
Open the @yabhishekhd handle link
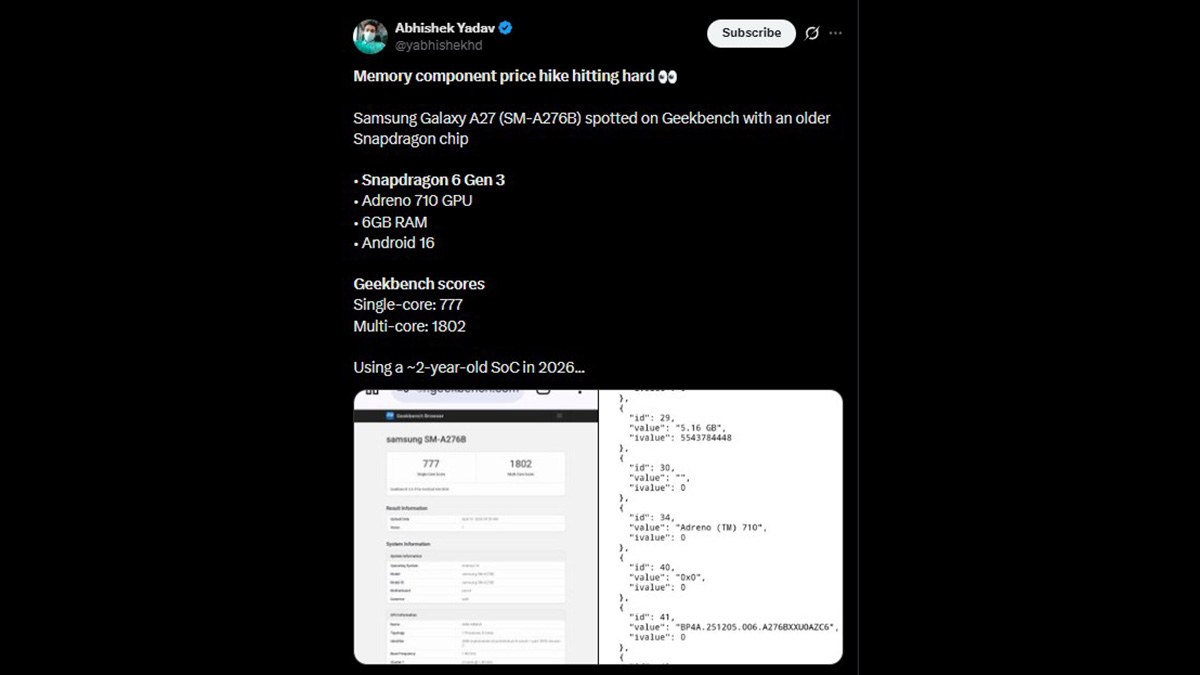pyautogui.click(x=440, y=44)
